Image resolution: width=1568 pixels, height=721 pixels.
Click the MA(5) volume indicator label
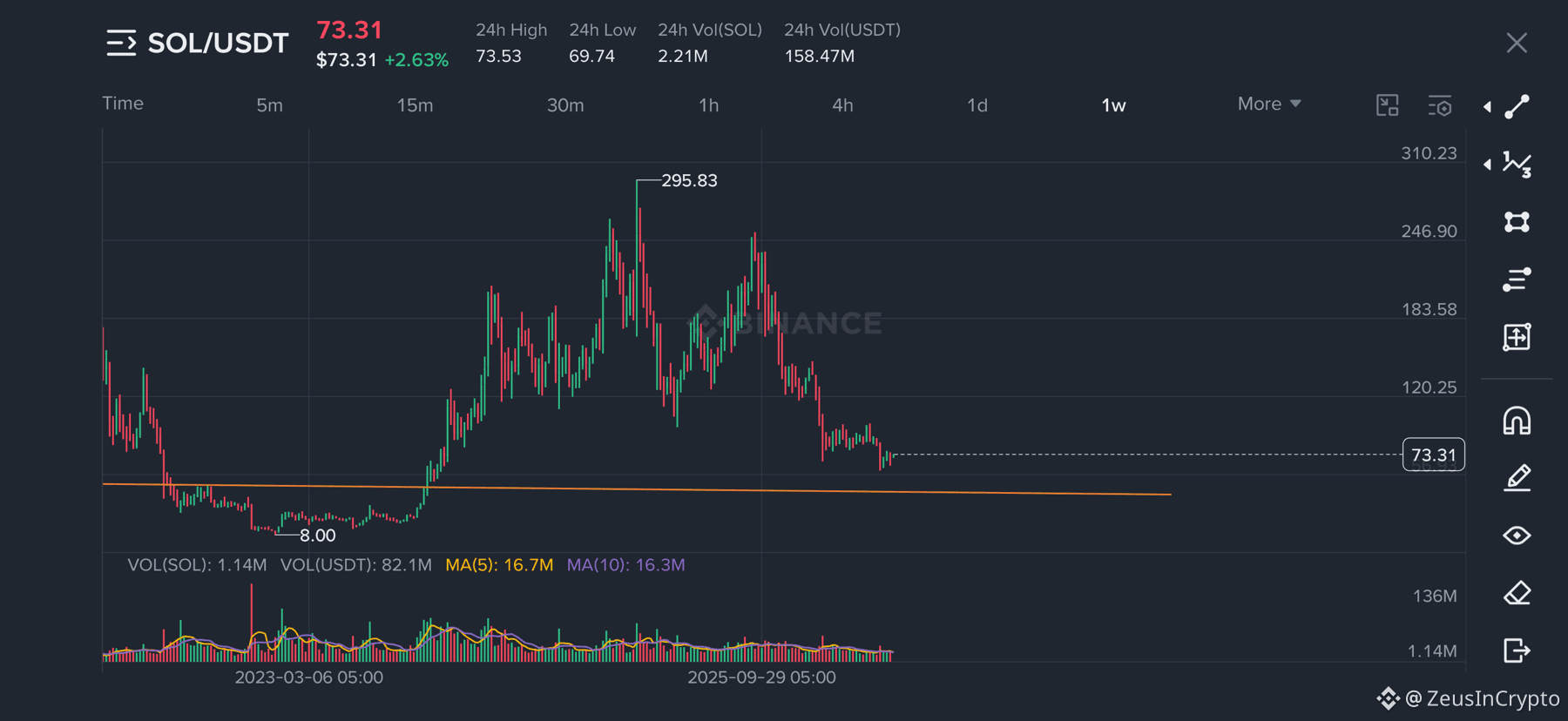[x=499, y=564]
